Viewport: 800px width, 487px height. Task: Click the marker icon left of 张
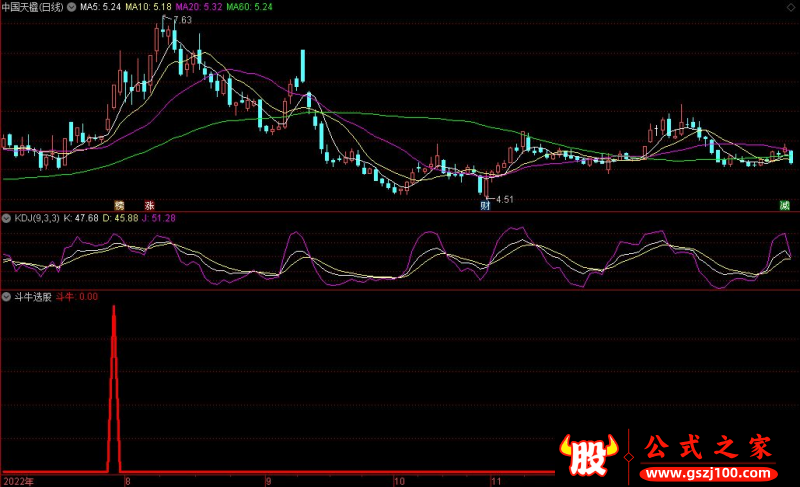119,205
